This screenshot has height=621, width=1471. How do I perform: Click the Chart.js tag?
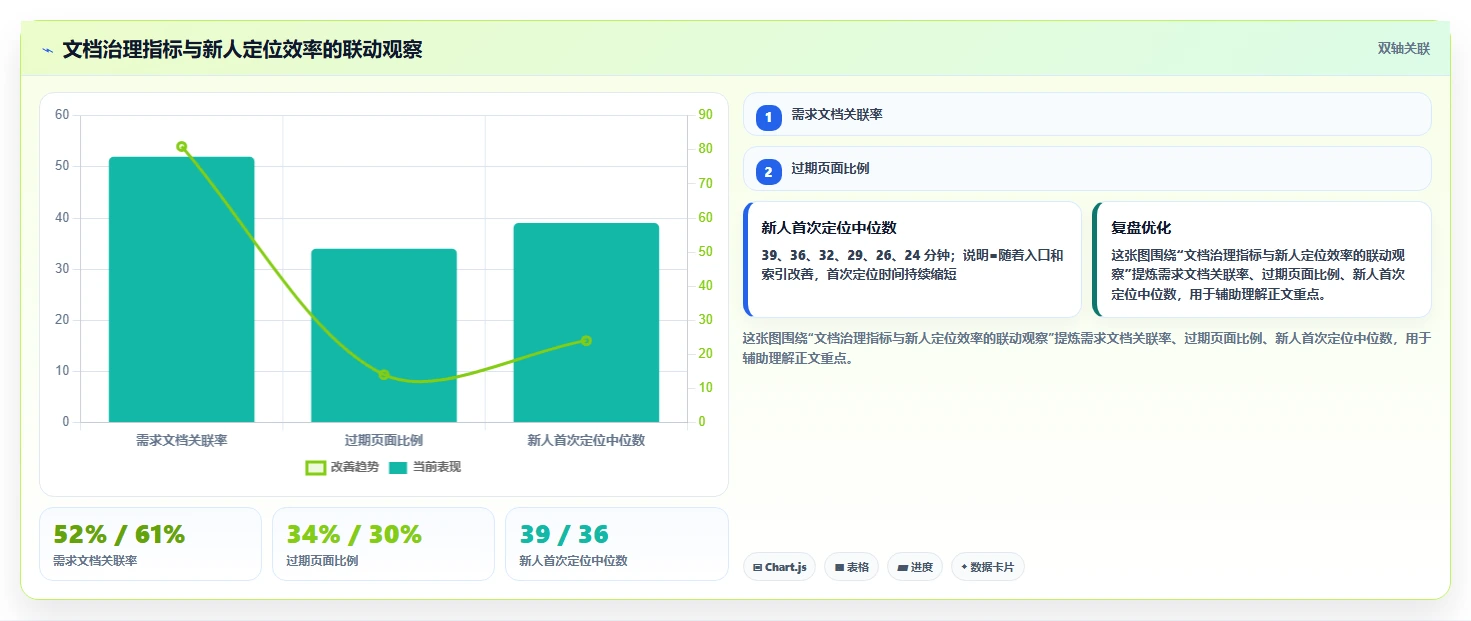(x=779, y=567)
